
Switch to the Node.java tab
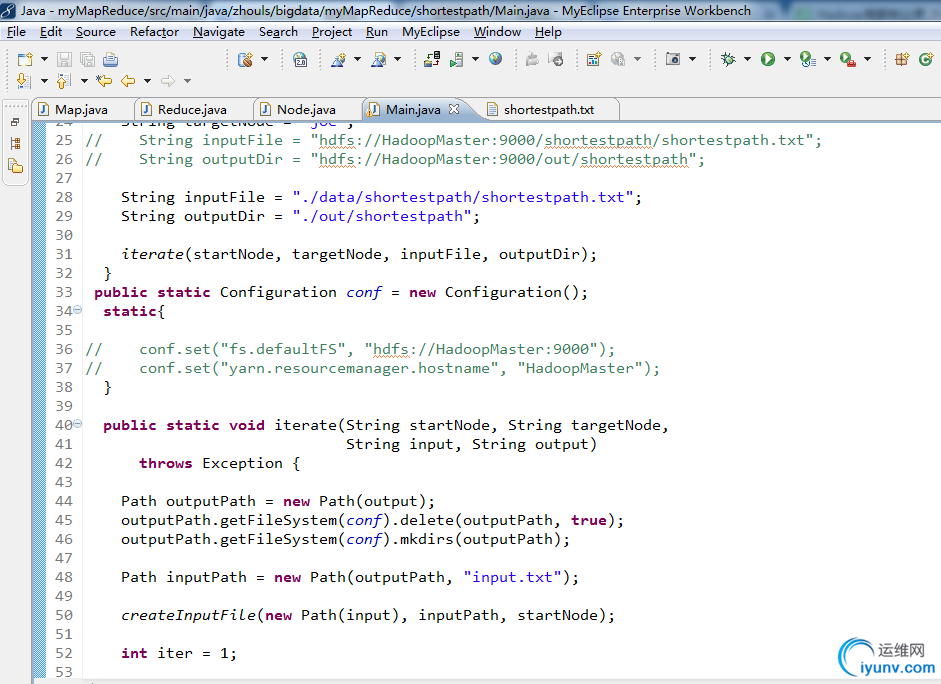pyautogui.click(x=306, y=109)
